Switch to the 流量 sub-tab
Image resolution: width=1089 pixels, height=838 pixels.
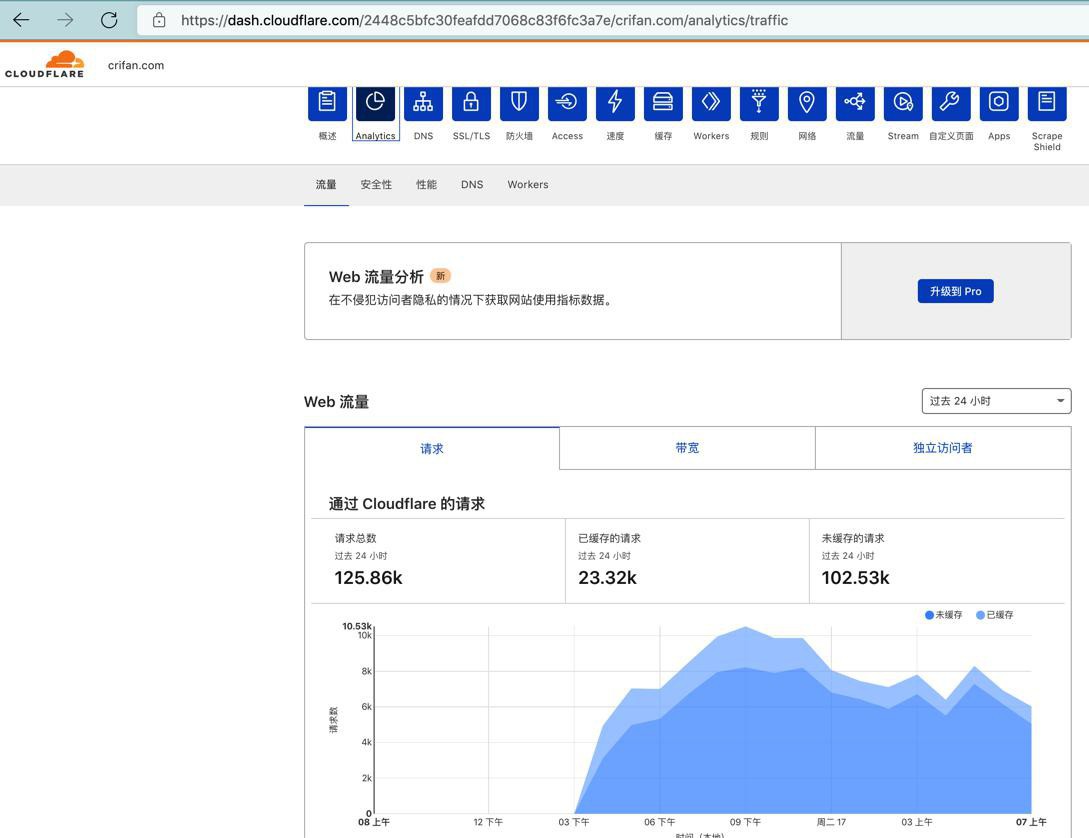click(x=326, y=185)
